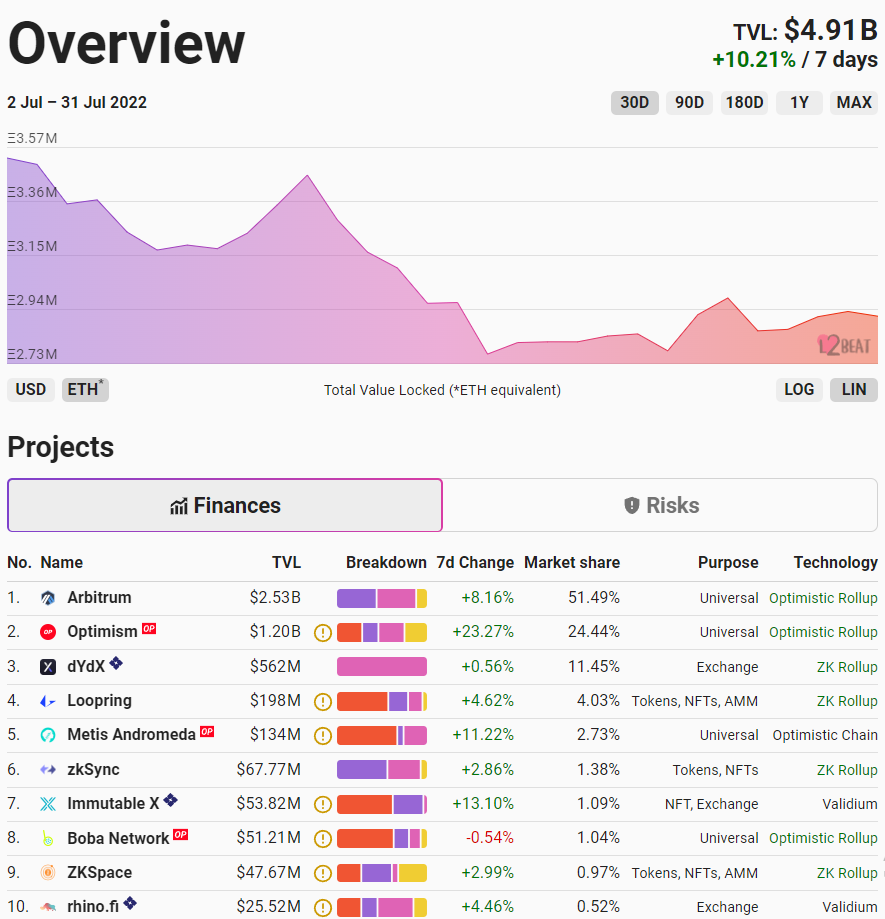The height and width of the screenshot is (919, 885).
Task: Click the Arbitrum project logo icon
Action: click(48, 598)
